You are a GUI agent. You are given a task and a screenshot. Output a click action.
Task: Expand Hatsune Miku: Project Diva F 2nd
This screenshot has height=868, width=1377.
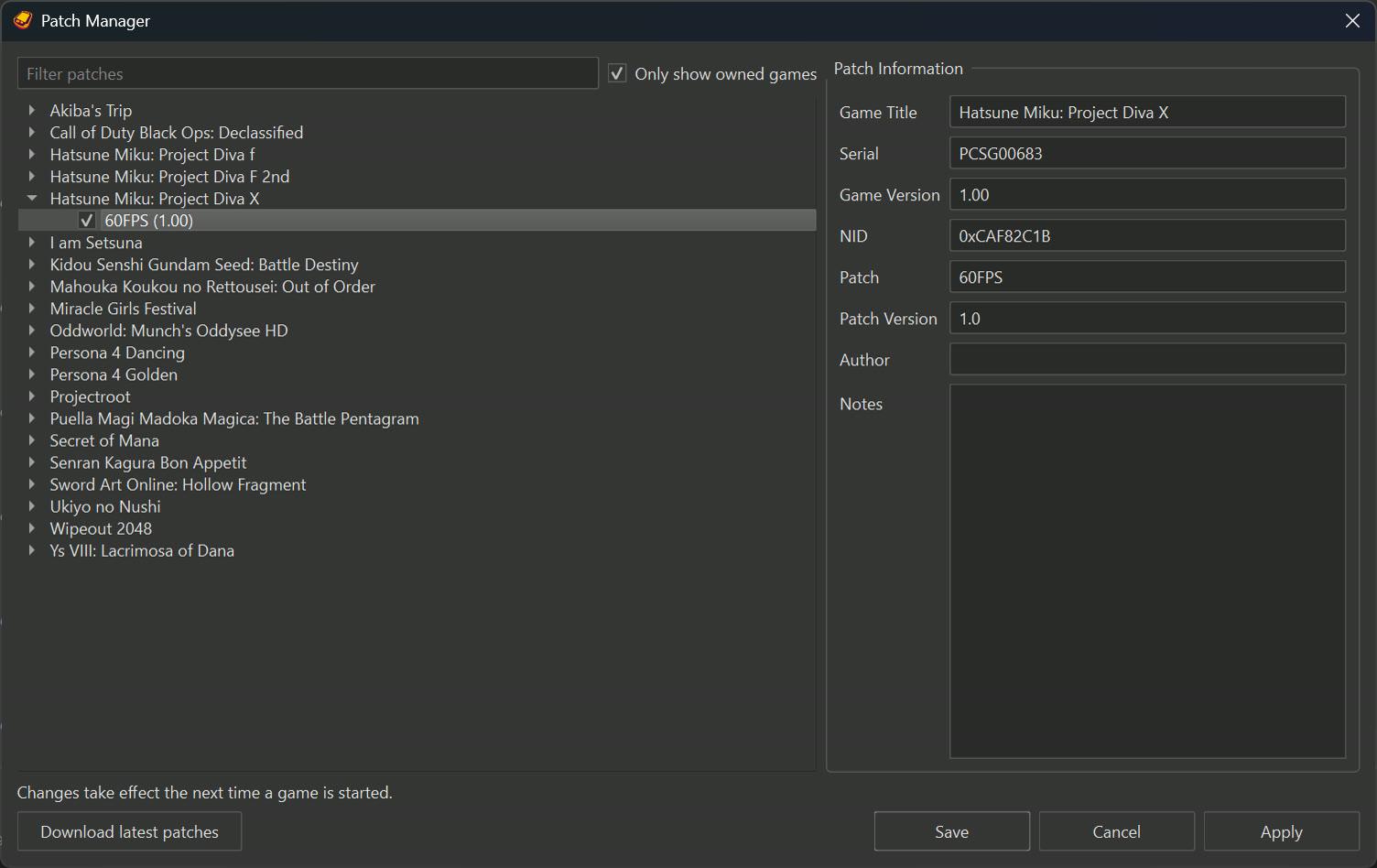tap(32, 176)
